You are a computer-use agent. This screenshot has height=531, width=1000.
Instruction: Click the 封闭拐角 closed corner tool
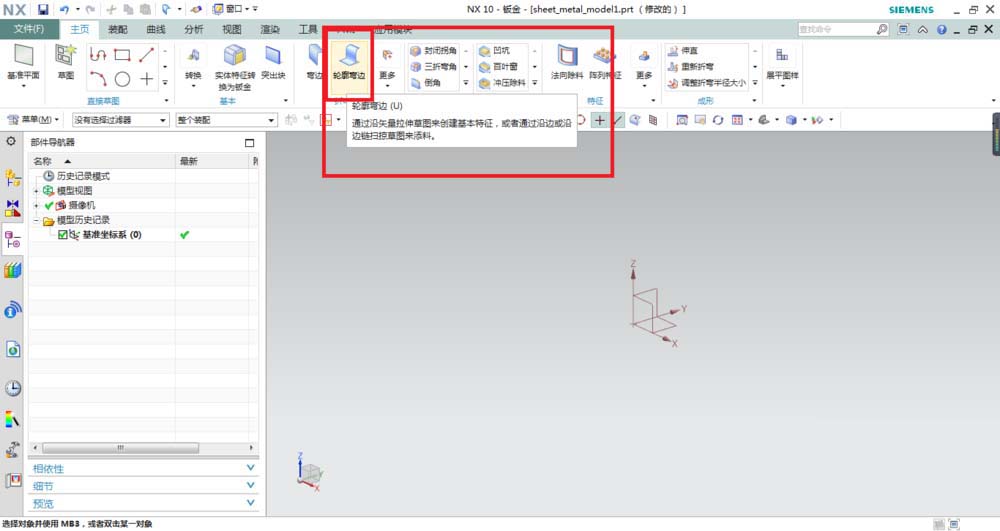click(434, 50)
